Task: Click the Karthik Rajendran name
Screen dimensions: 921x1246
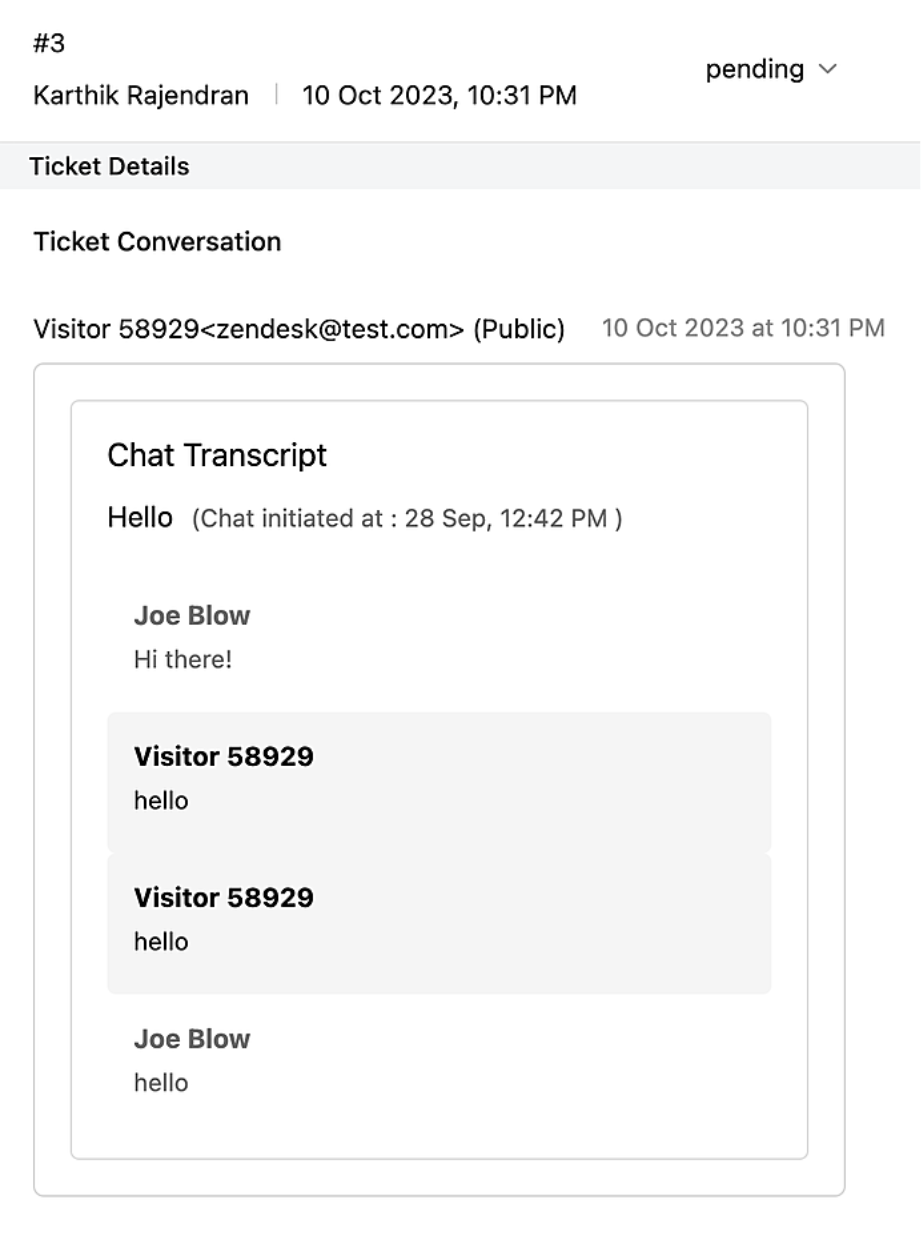Action: (x=141, y=96)
